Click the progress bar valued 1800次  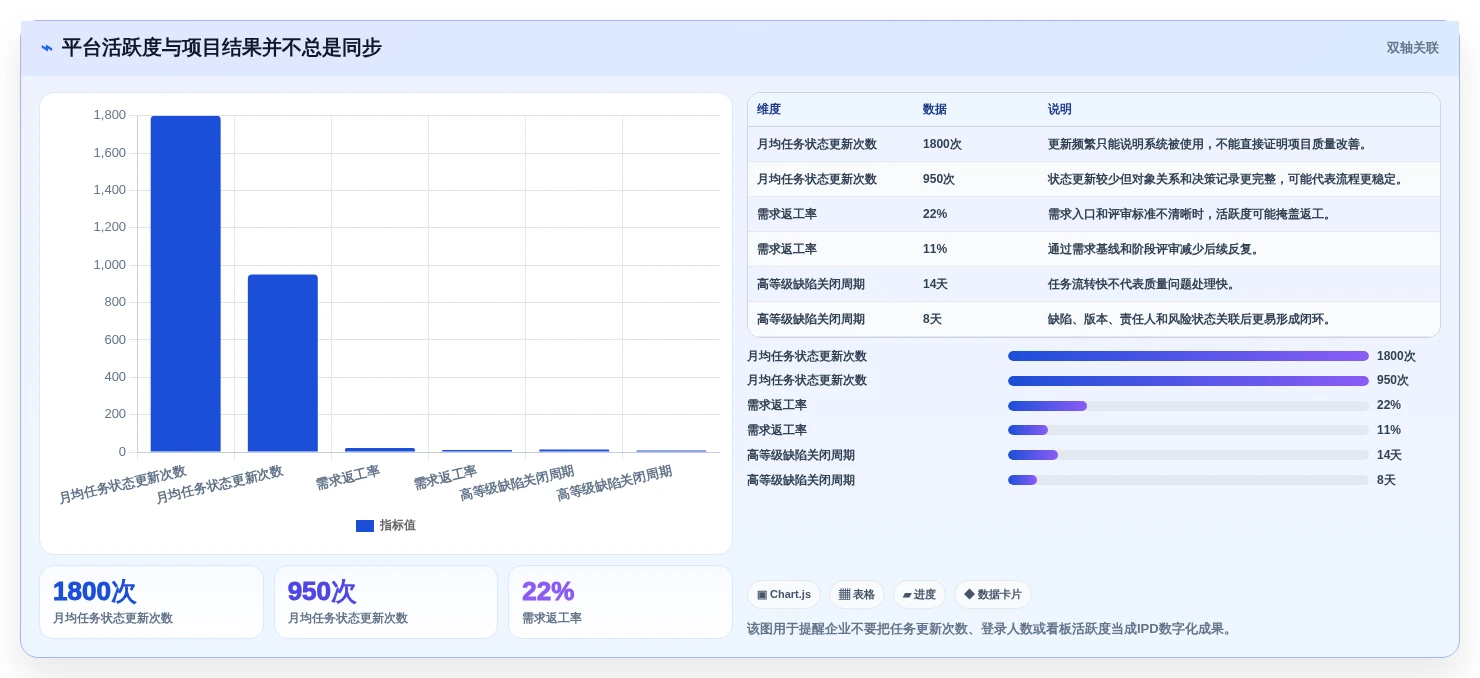pyautogui.click(x=1188, y=356)
